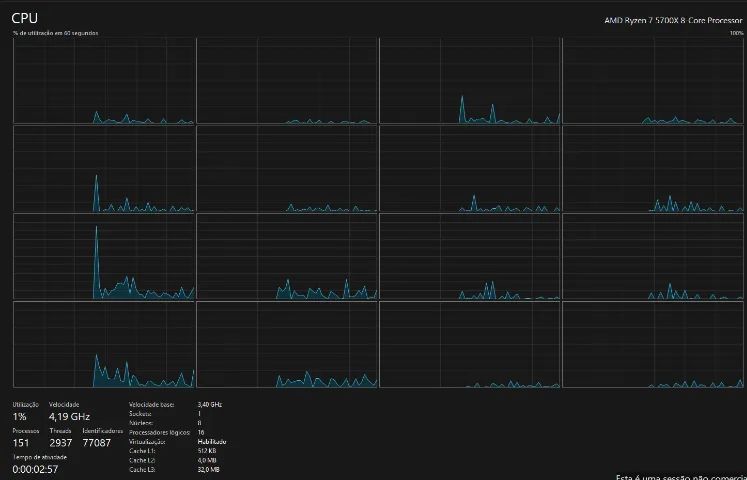
Task: Click the 'Processadores lógicos:' label
Action: (x=159, y=432)
